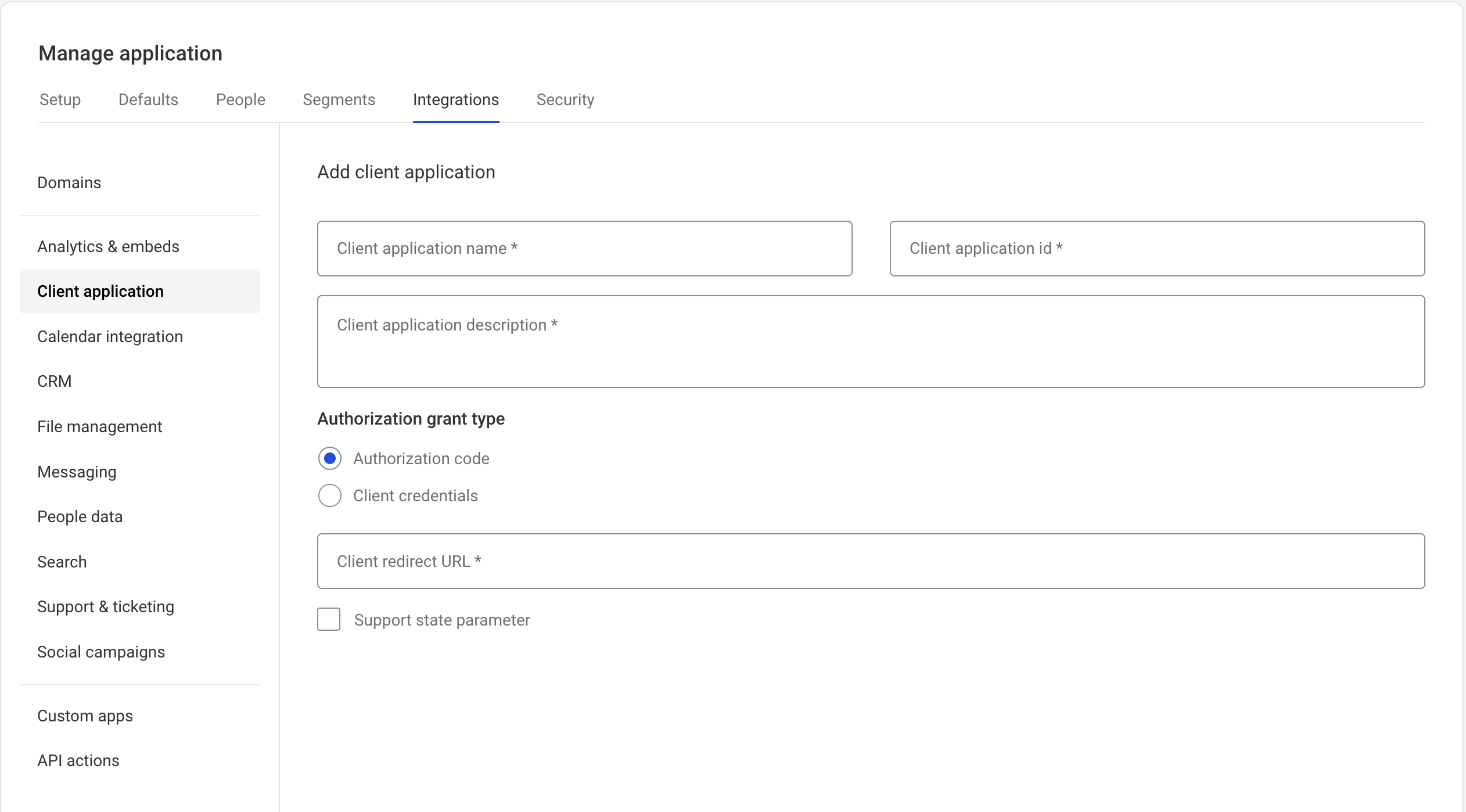Open the Segments tab
Screen dimensions: 1466x812
[339, 99]
